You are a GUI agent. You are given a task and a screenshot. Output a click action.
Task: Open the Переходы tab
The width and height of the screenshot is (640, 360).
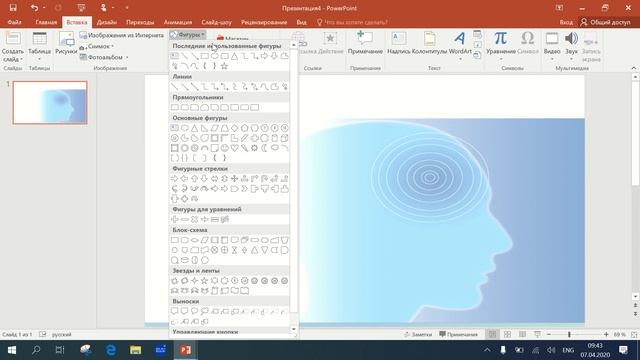coord(140,22)
